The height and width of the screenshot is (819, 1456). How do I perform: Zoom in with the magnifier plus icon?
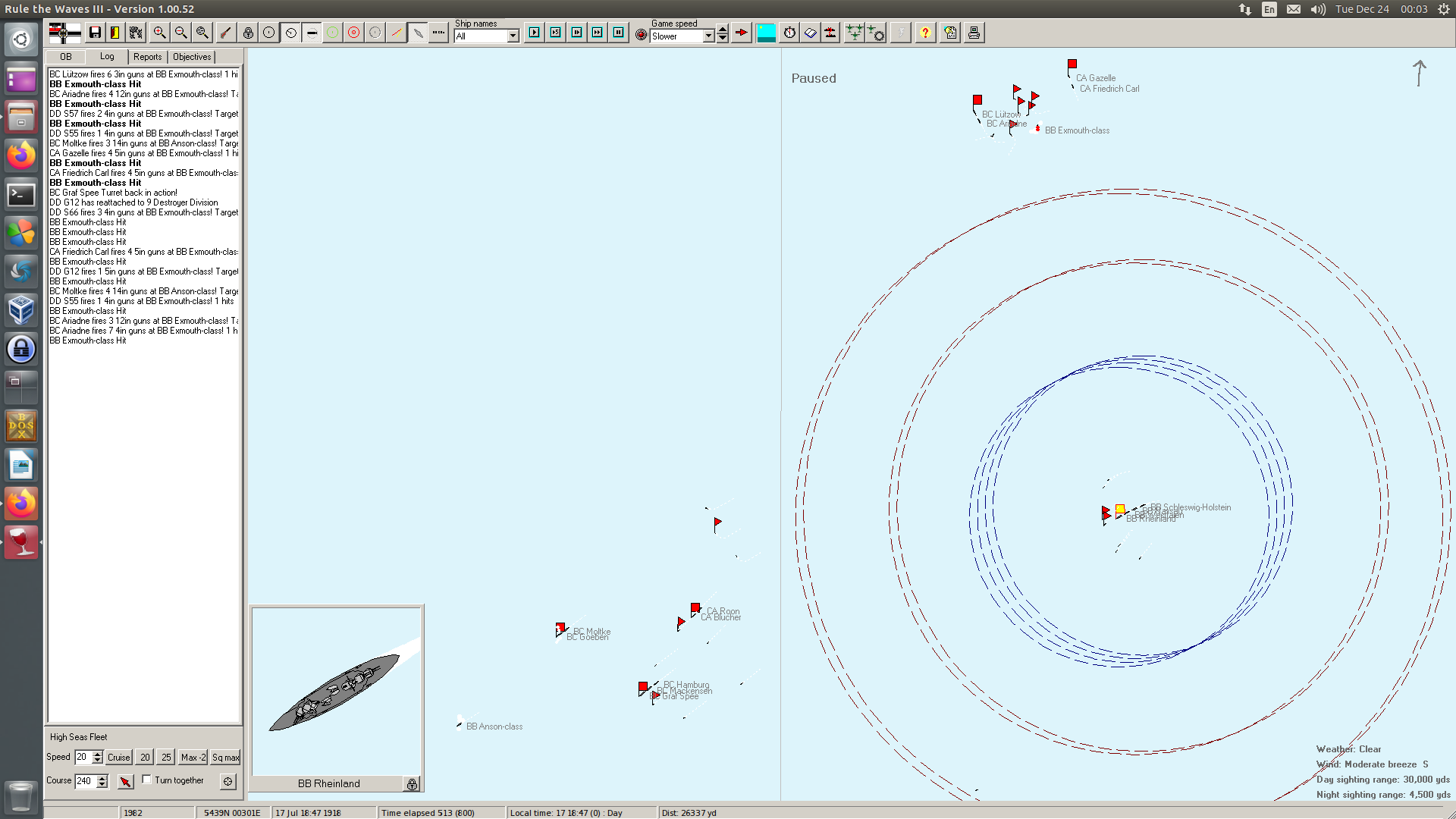point(159,33)
